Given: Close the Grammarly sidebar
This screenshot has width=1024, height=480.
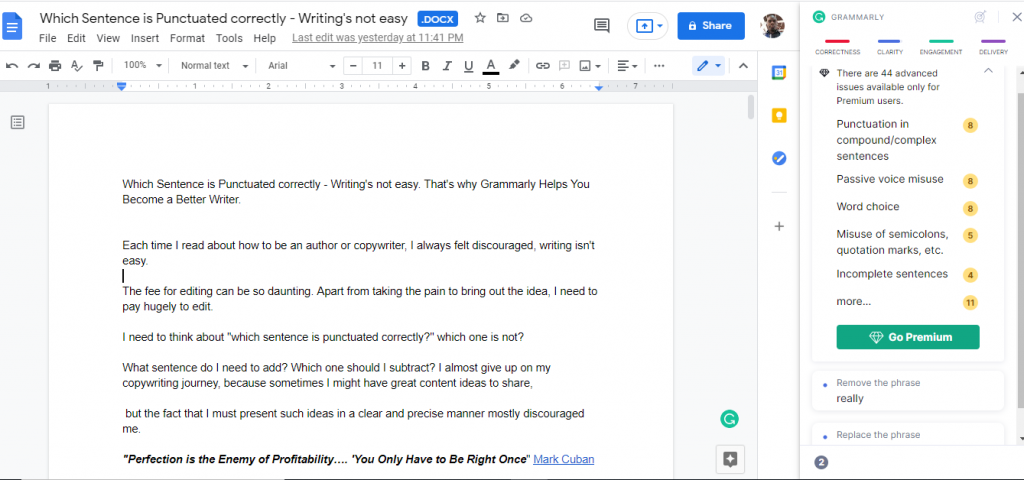Looking at the screenshot, I should [x=1016, y=17].
